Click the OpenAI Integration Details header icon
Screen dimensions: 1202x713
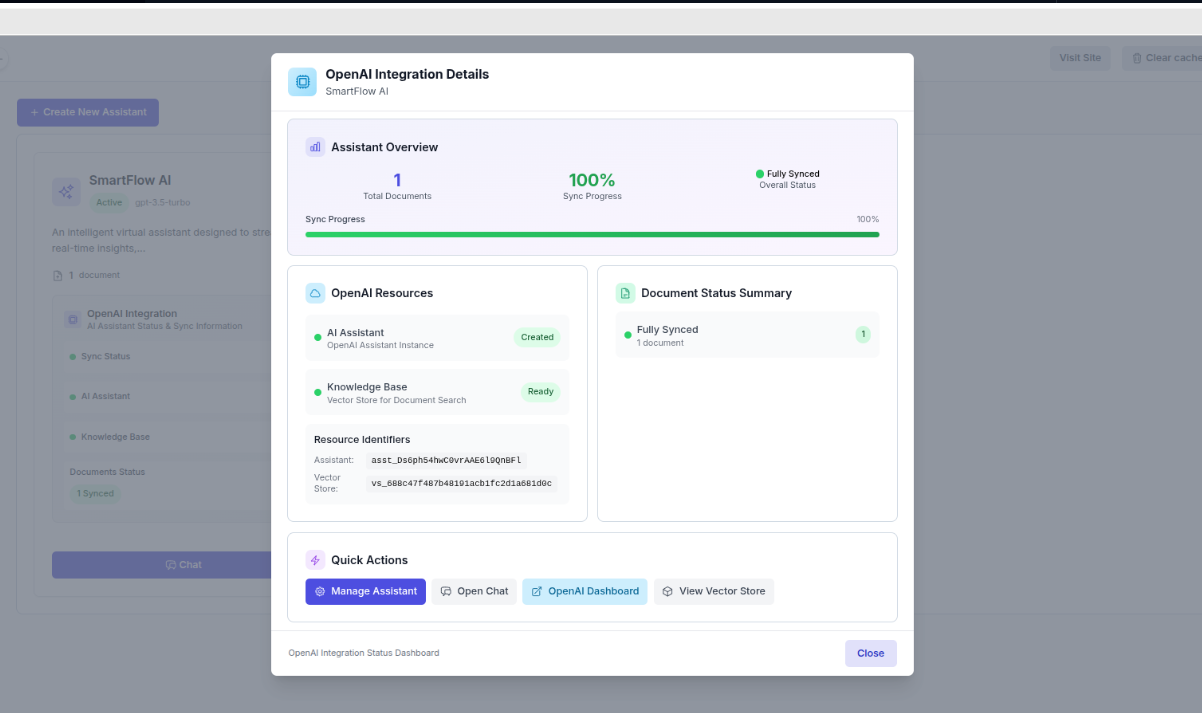302,81
